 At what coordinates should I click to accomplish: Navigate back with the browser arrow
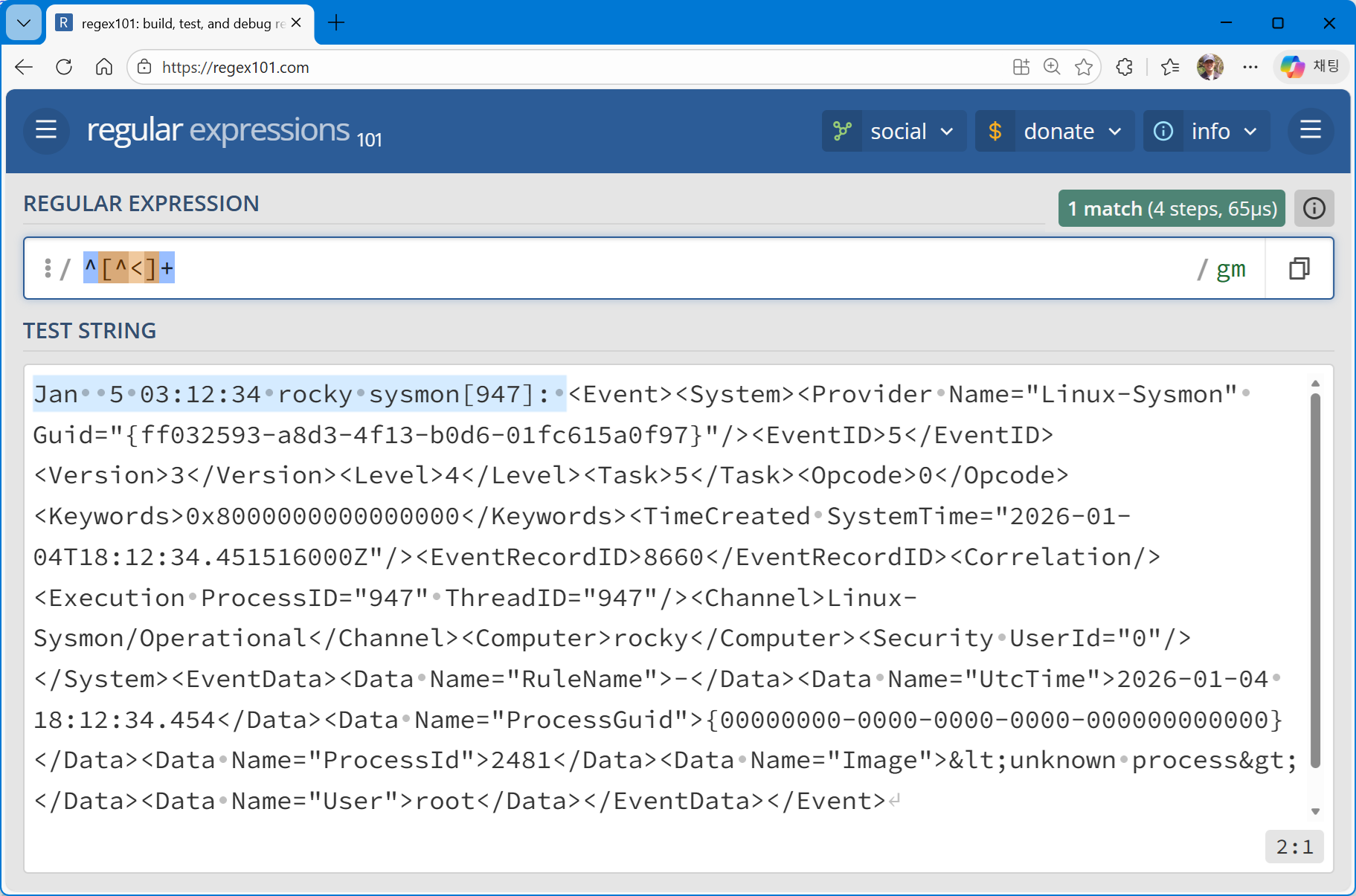coord(23,67)
